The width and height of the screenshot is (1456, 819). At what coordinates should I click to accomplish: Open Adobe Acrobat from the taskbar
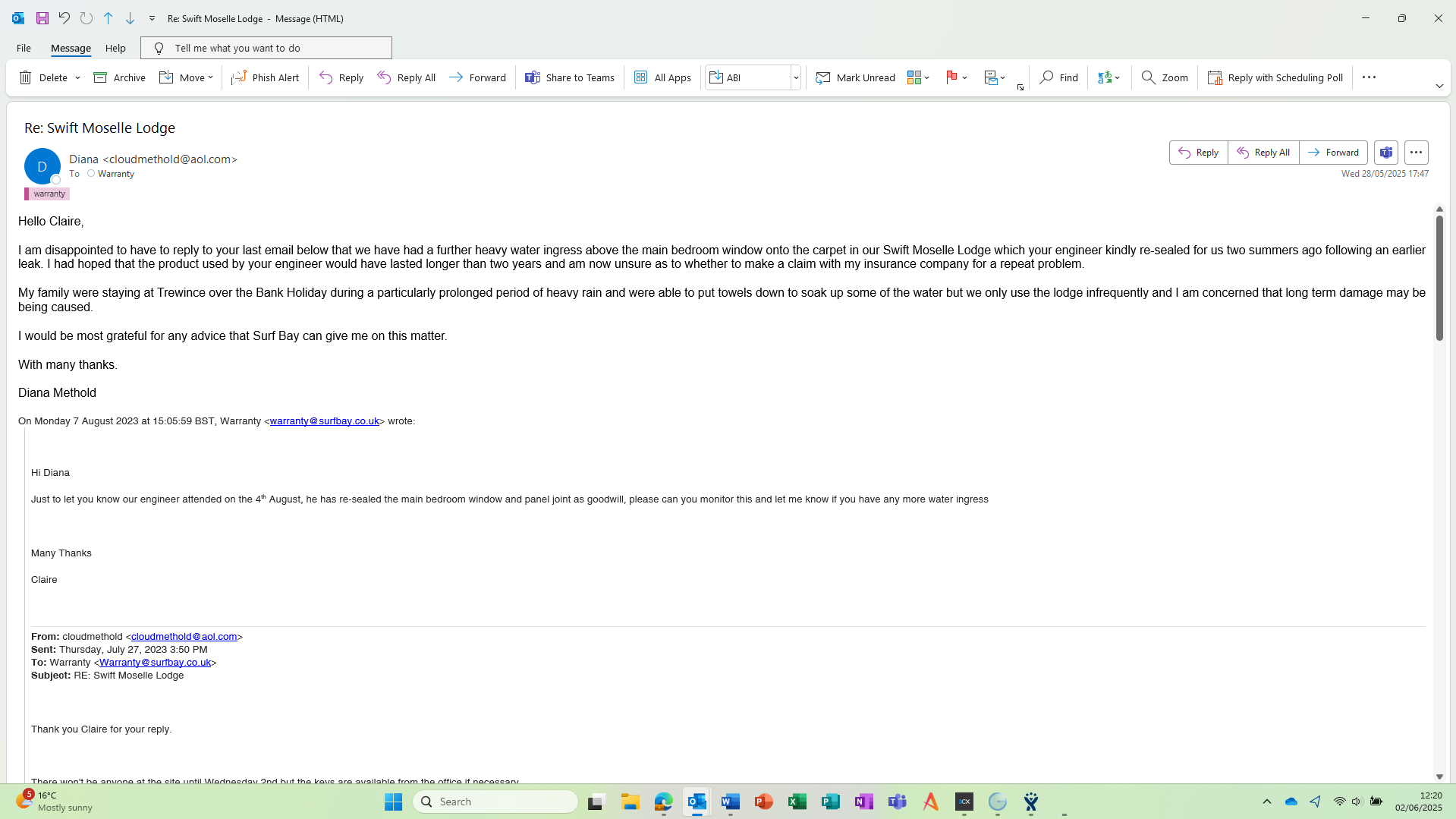[x=931, y=802]
